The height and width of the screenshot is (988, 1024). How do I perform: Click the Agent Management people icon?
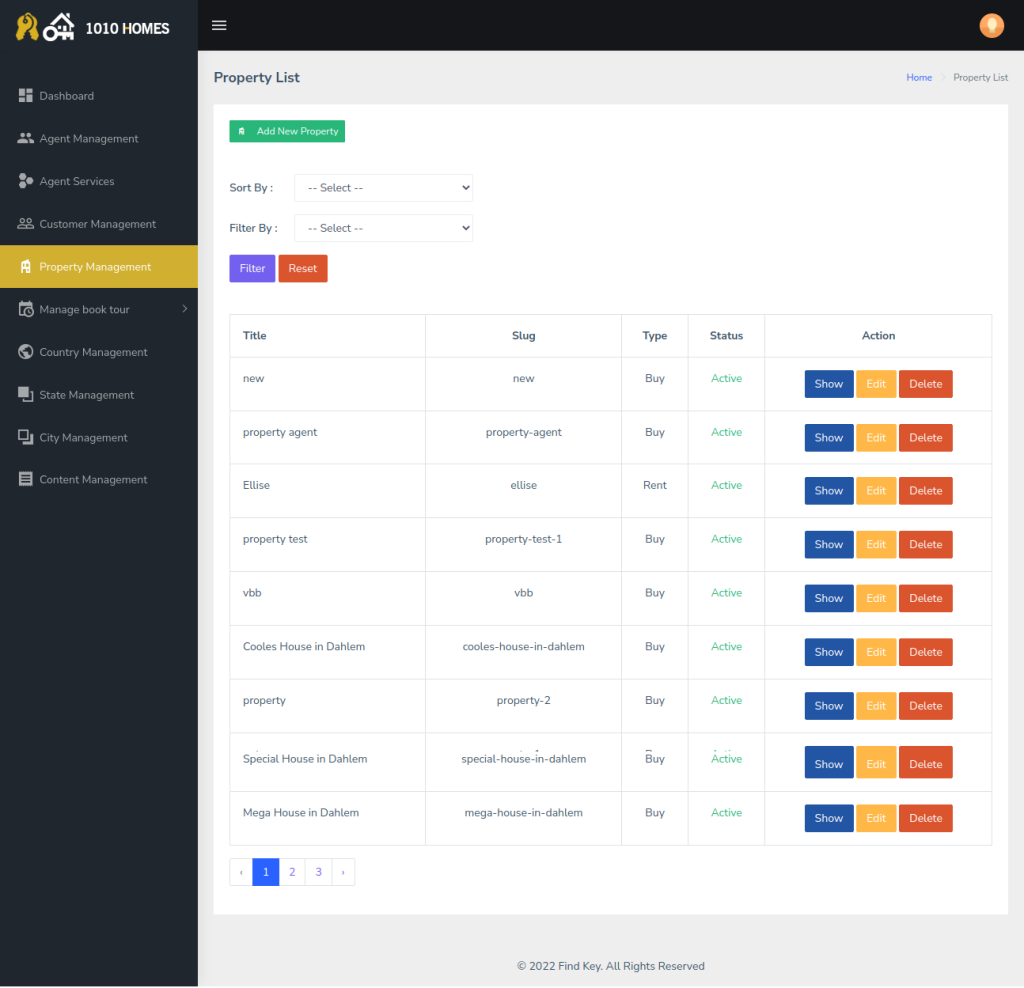(x=26, y=139)
